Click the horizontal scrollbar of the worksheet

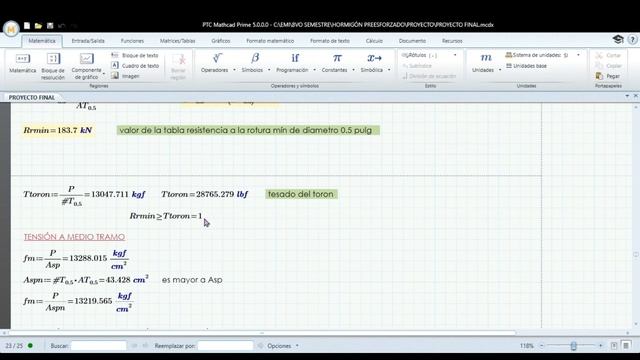coord(261,333)
